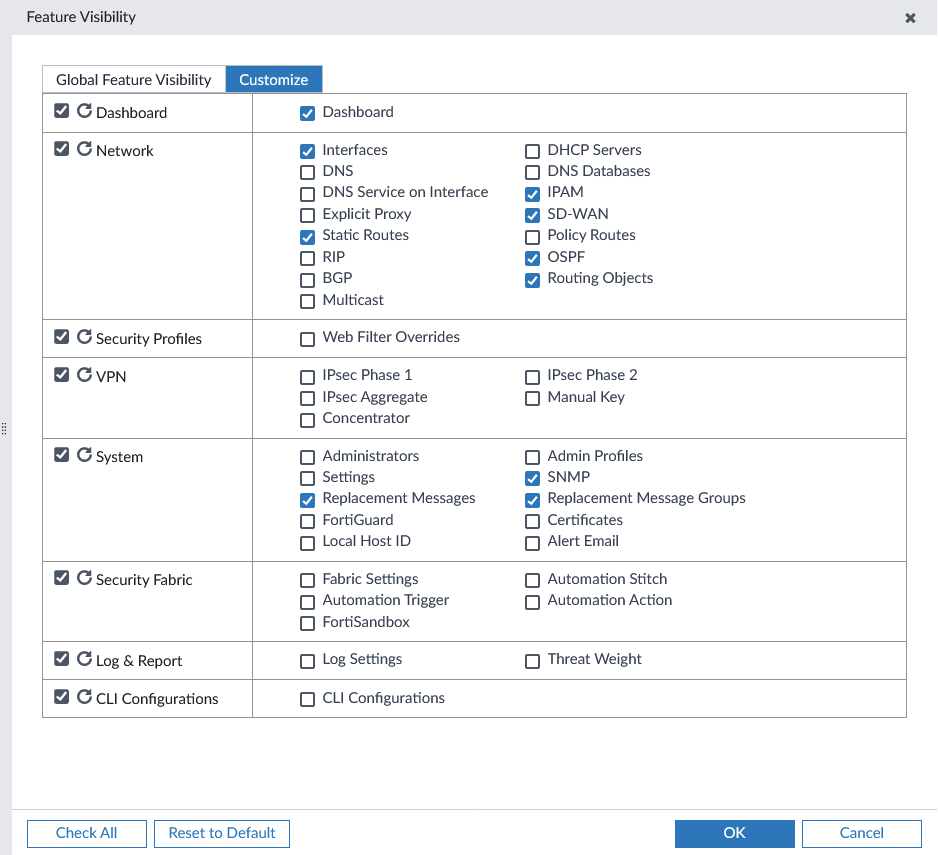
Task: Enable the Threat Weight checkbox
Action: [x=532, y=661]
